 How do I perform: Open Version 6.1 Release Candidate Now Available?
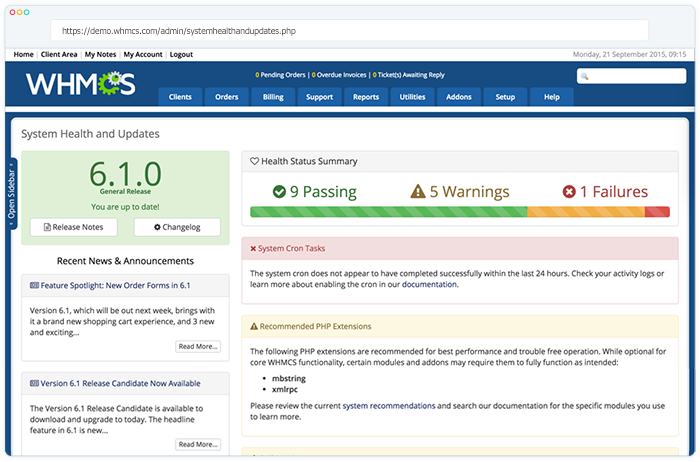point(121,383)
